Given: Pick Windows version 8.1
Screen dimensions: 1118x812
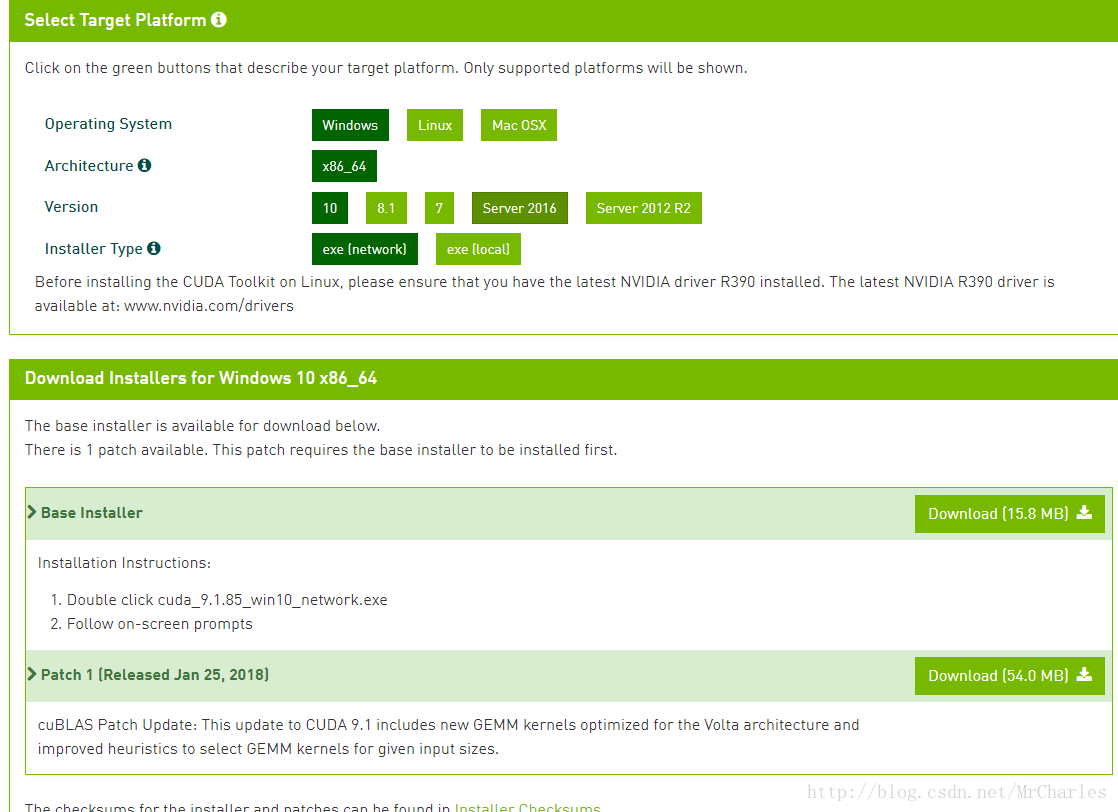Looking at the screenshot, I should [386, 208].
